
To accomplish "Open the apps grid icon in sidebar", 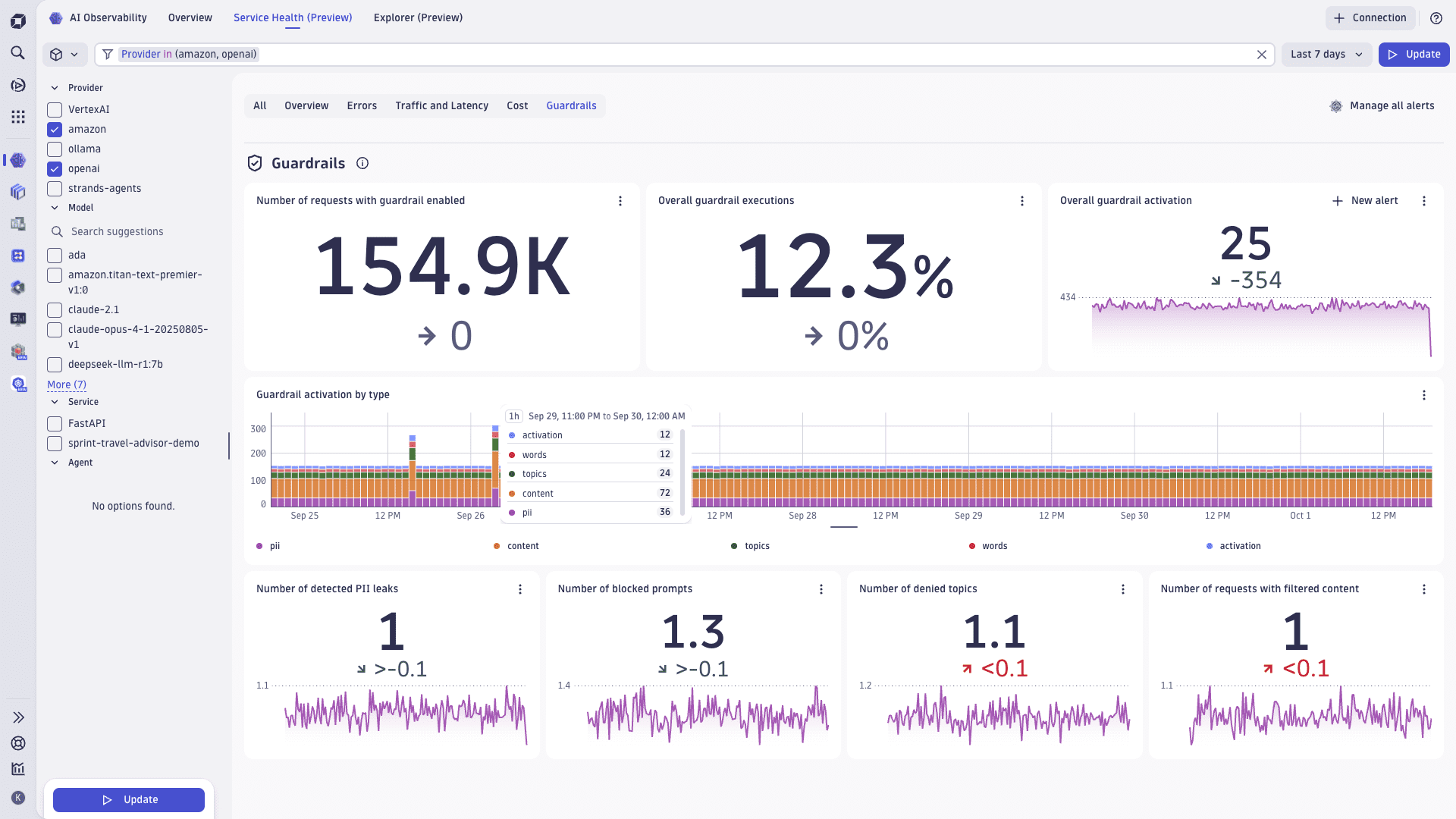I will click(x=18, y=117).
